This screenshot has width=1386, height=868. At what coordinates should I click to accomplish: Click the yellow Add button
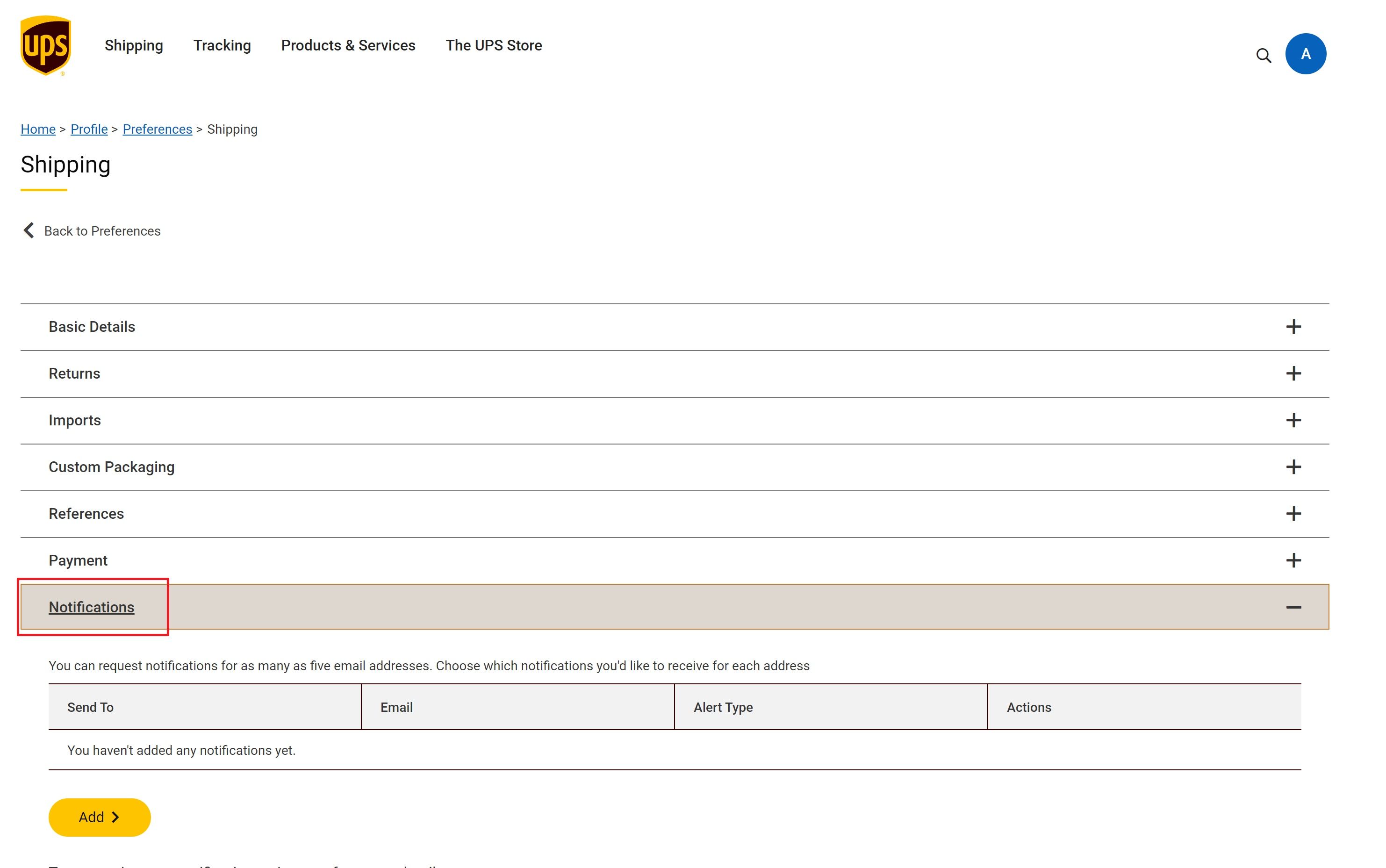[x=99, y=817]
